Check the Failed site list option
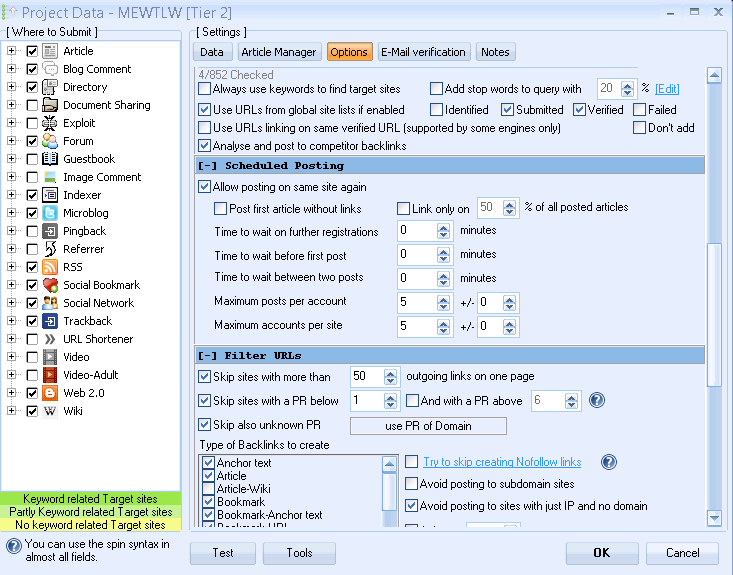The image size is (733, 575). coord(639,110)
